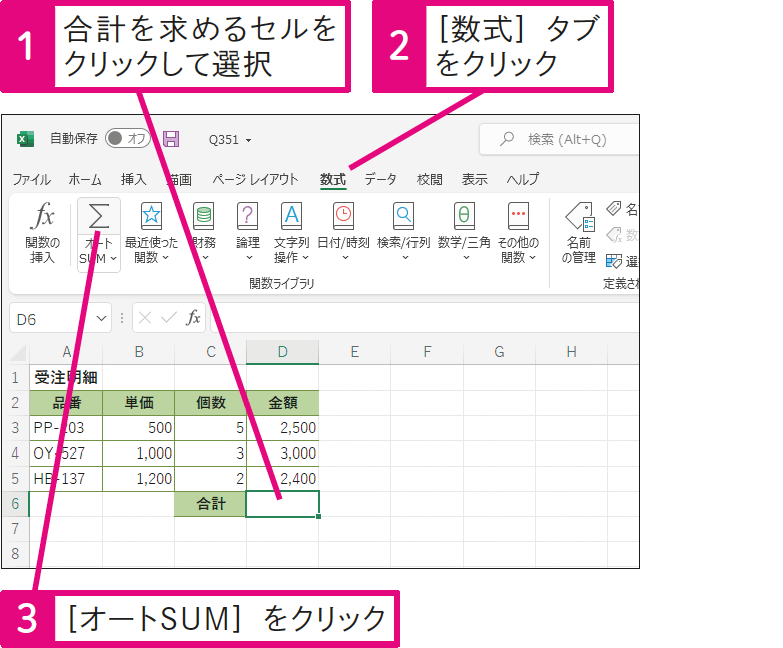The image size is (783, 648).
Task: Select cell containing 2,500
Action: 283,428
